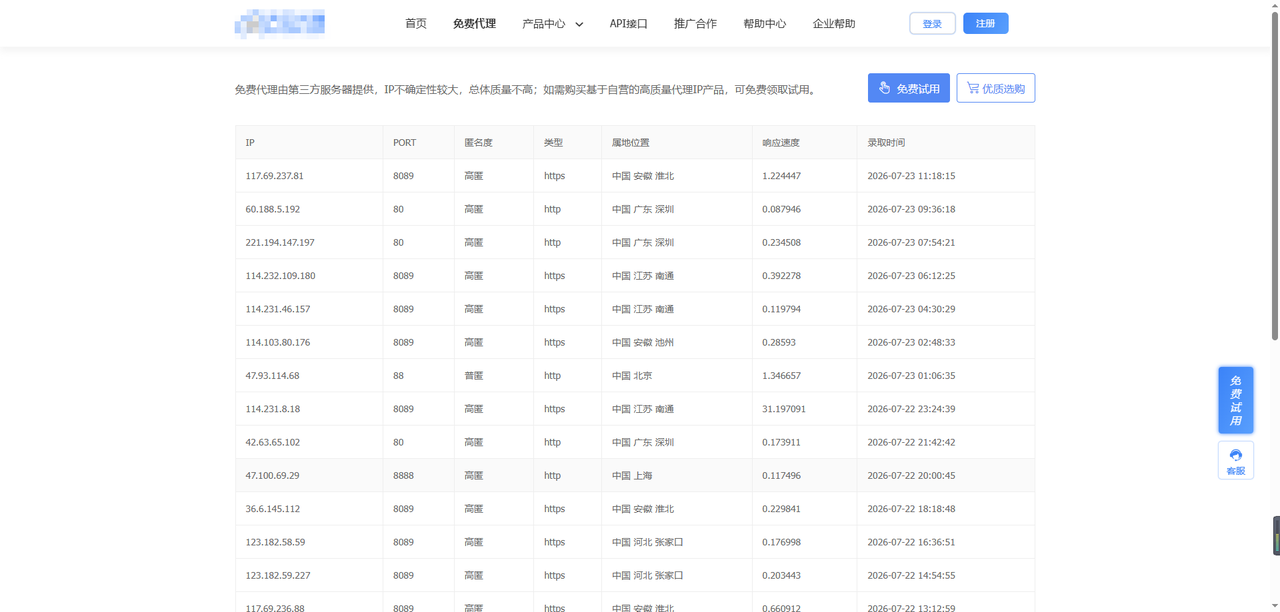Open the 客服 headset icon widget
Viewport: 1280px width, 612px height.
tap(1236, 461)
